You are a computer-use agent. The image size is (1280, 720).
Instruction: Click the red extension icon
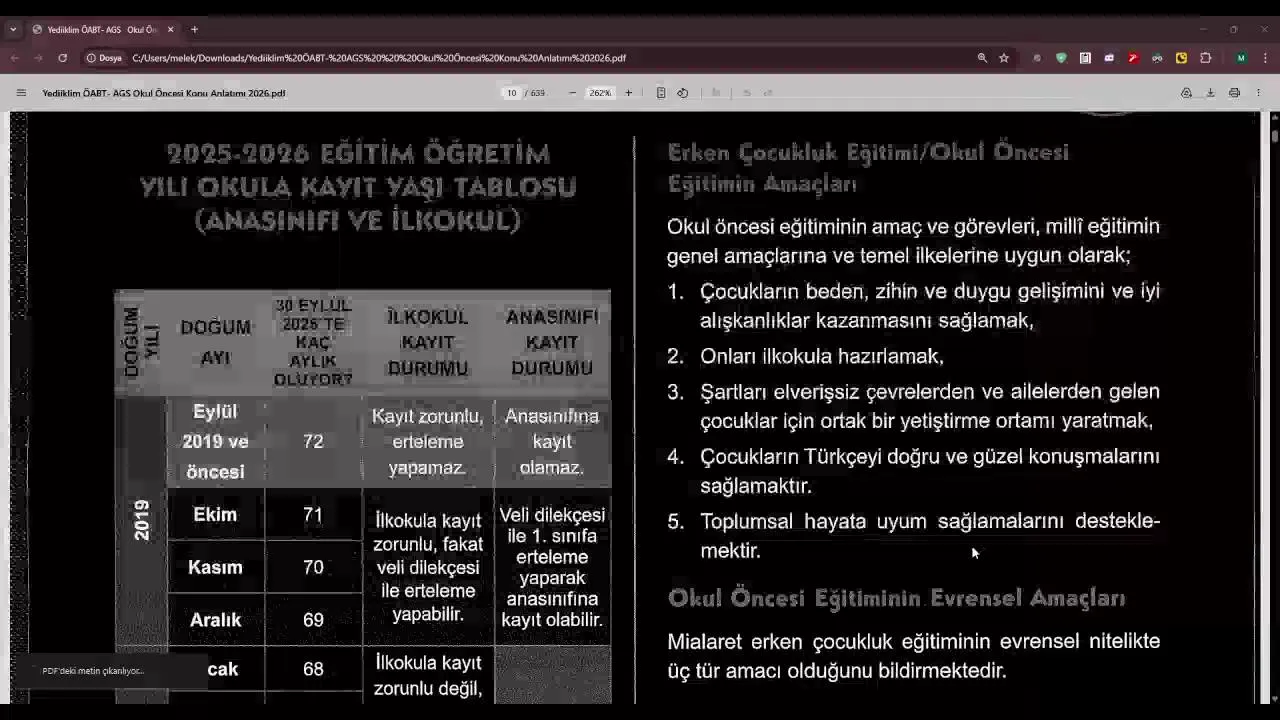pyautogui.click(x=1133, y=58)
